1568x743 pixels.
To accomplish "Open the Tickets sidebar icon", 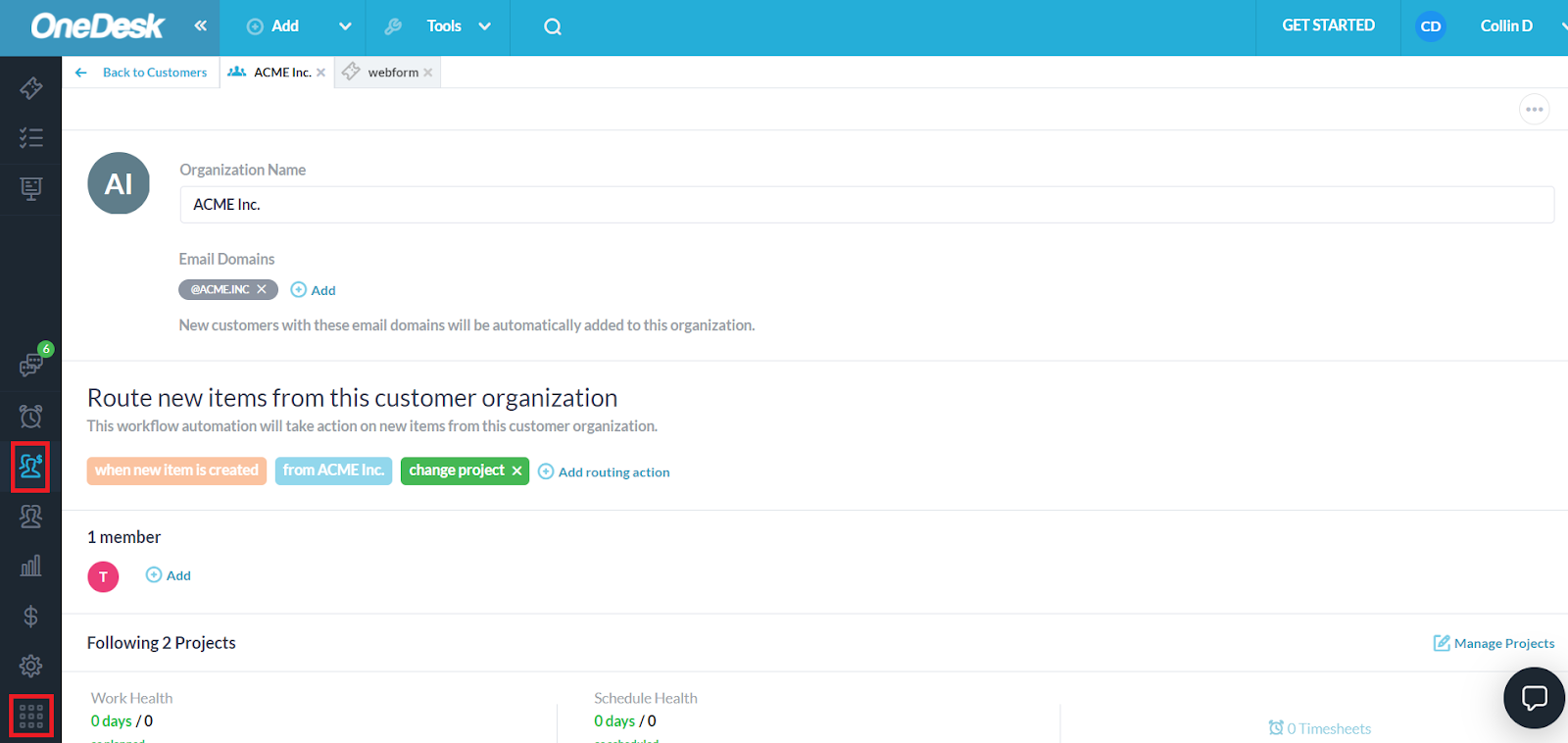I will [30, 88].
